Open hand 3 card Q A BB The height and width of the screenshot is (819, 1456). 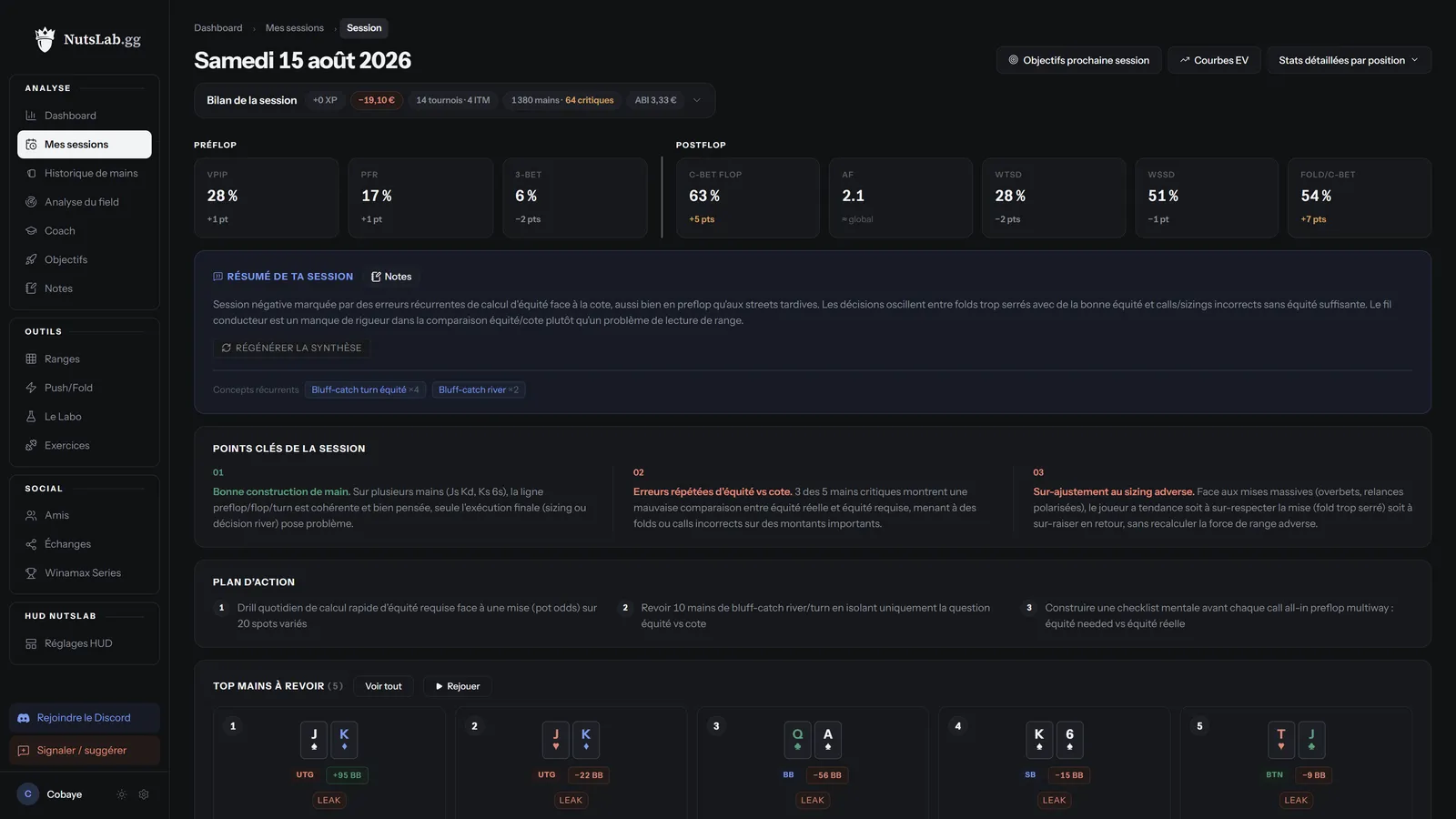813,763
